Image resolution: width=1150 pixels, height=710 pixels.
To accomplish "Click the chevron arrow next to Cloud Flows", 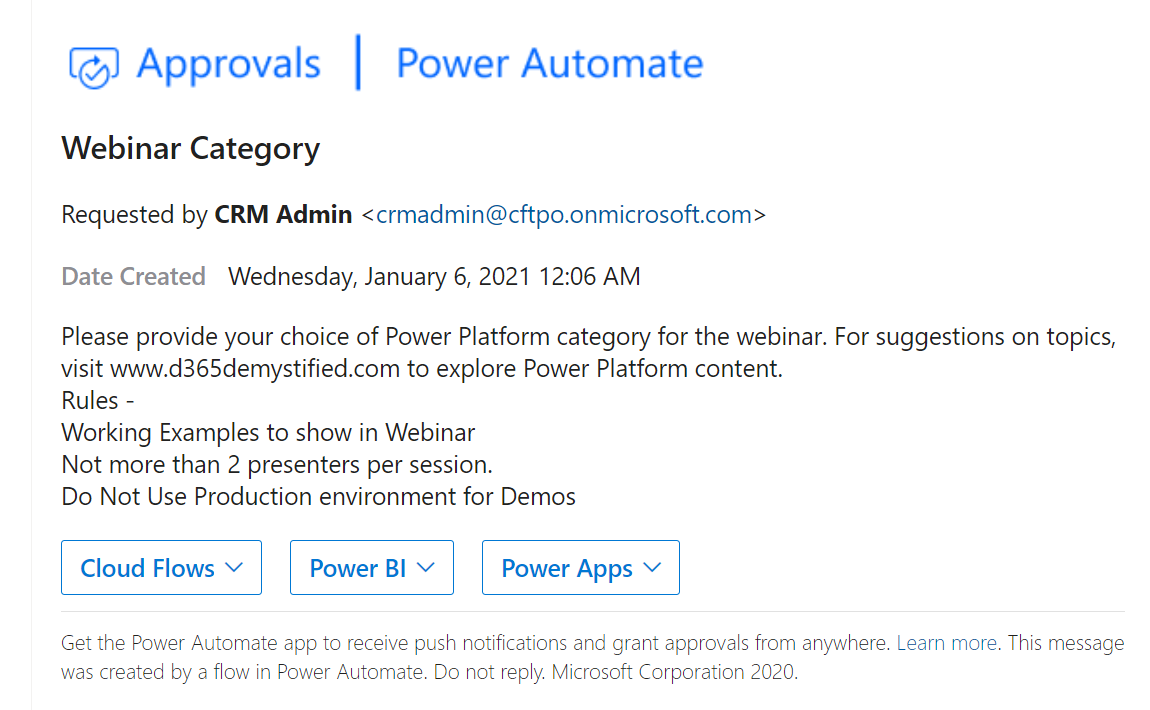I will pos(234,568).
